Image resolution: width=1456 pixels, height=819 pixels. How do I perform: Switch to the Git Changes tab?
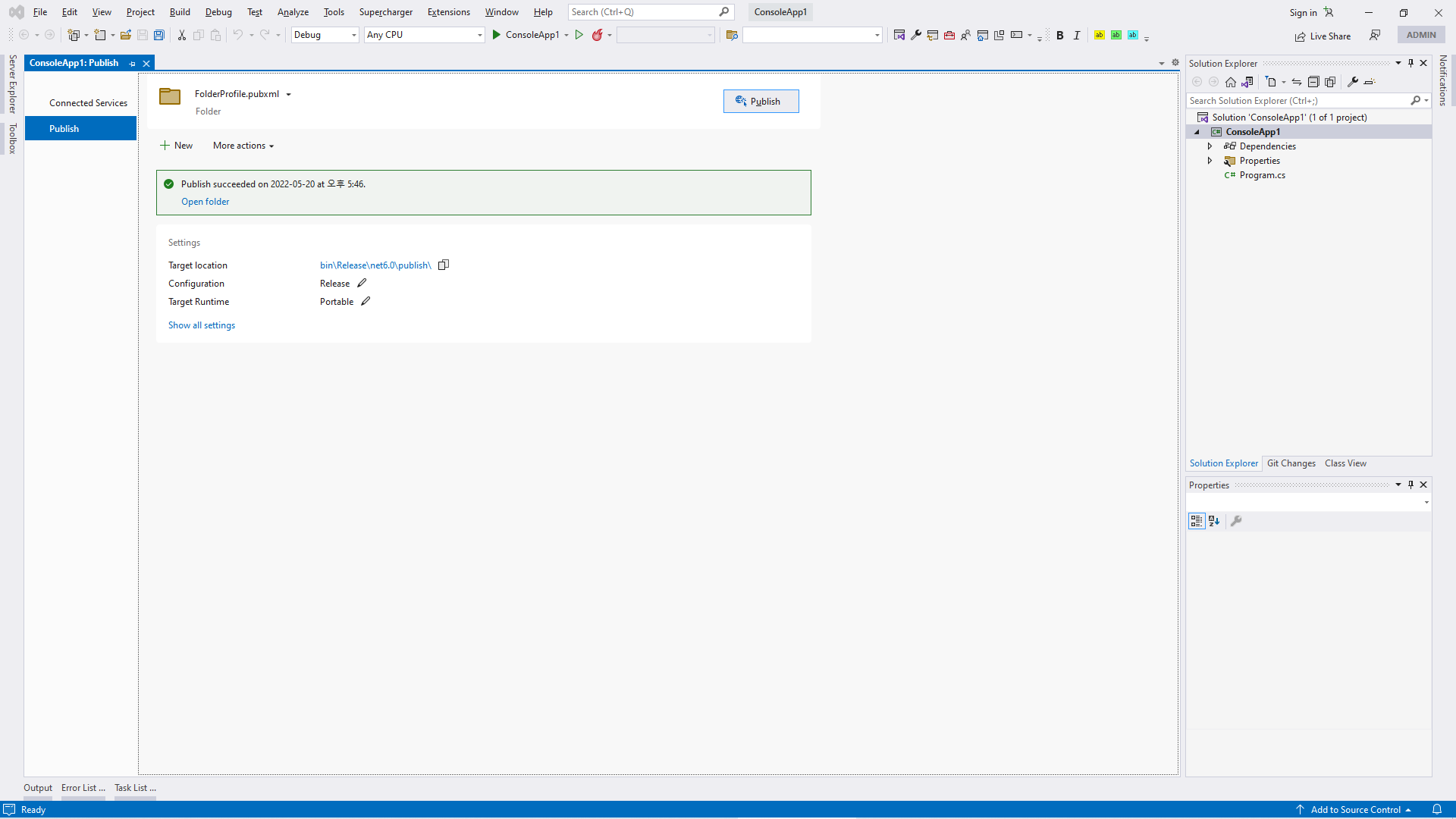(x=1291, y=463)
